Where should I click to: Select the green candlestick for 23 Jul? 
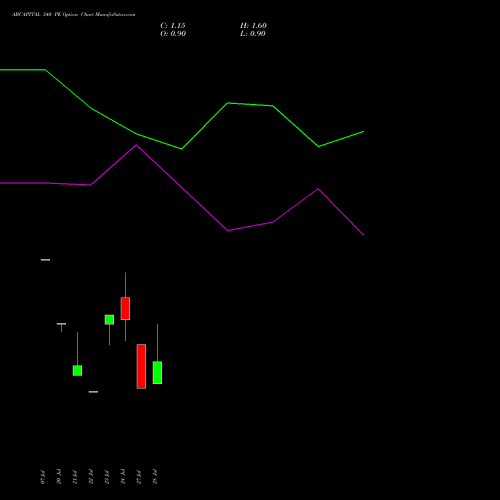tap(109, 319)
